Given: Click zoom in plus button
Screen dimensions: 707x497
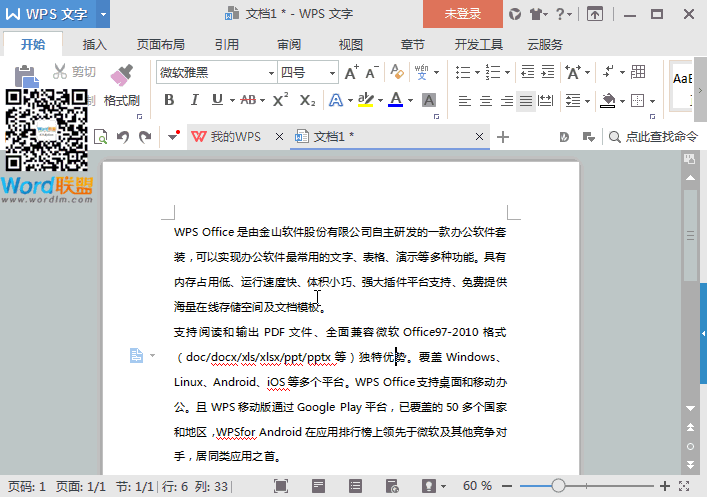Looking at the screenshot, I should coord(665,486).
